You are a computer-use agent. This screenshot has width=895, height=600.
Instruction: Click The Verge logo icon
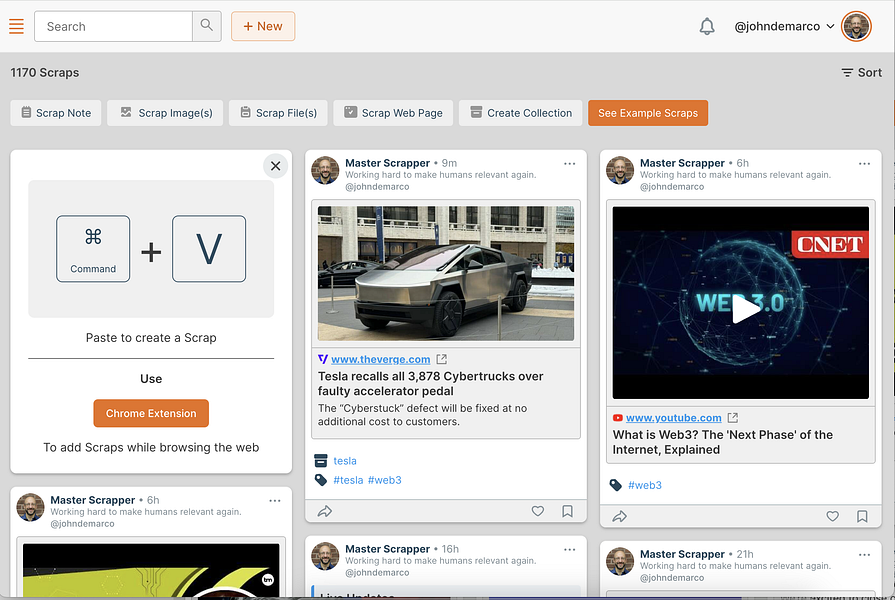(322, 359)
